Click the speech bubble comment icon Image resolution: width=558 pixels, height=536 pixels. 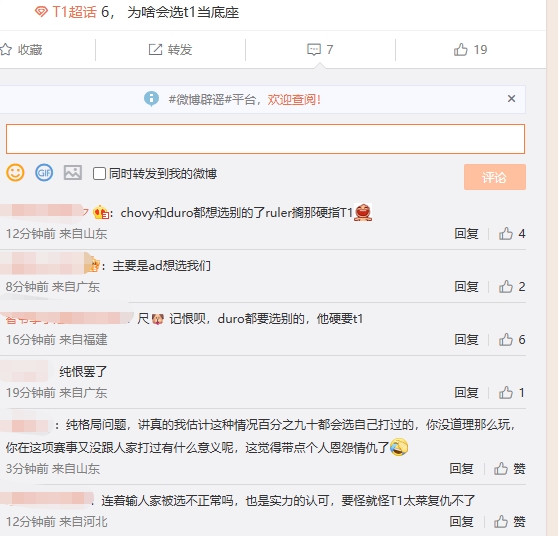tap(314, 49)
